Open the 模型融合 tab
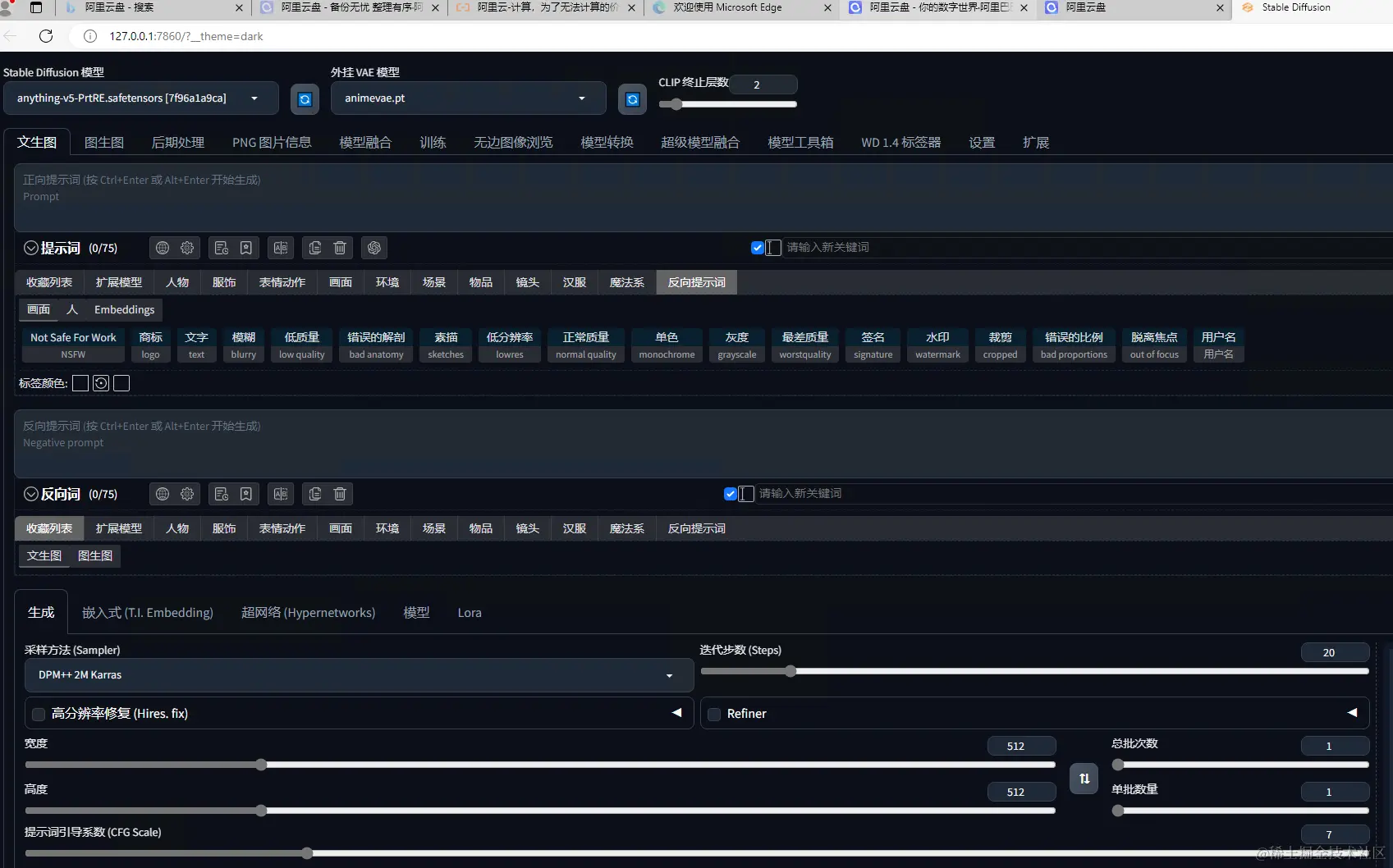1393x868 pixels. [x=365, y=143]
